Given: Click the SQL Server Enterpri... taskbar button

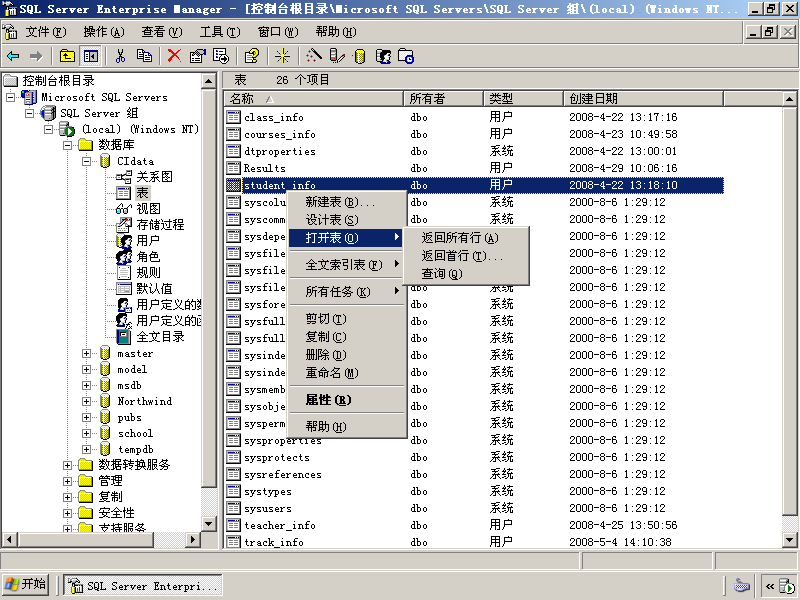Looking at the screenshot, I should click(143, 586).
